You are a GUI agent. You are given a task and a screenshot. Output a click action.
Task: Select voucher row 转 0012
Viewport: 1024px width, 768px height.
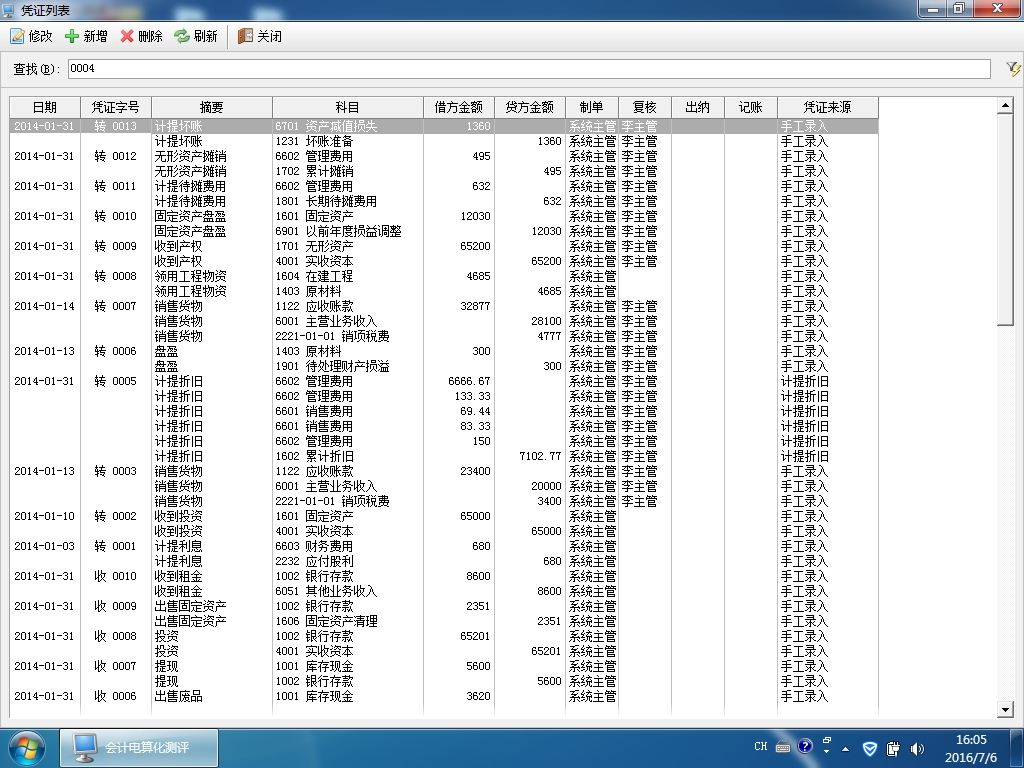tap(443, 156)
